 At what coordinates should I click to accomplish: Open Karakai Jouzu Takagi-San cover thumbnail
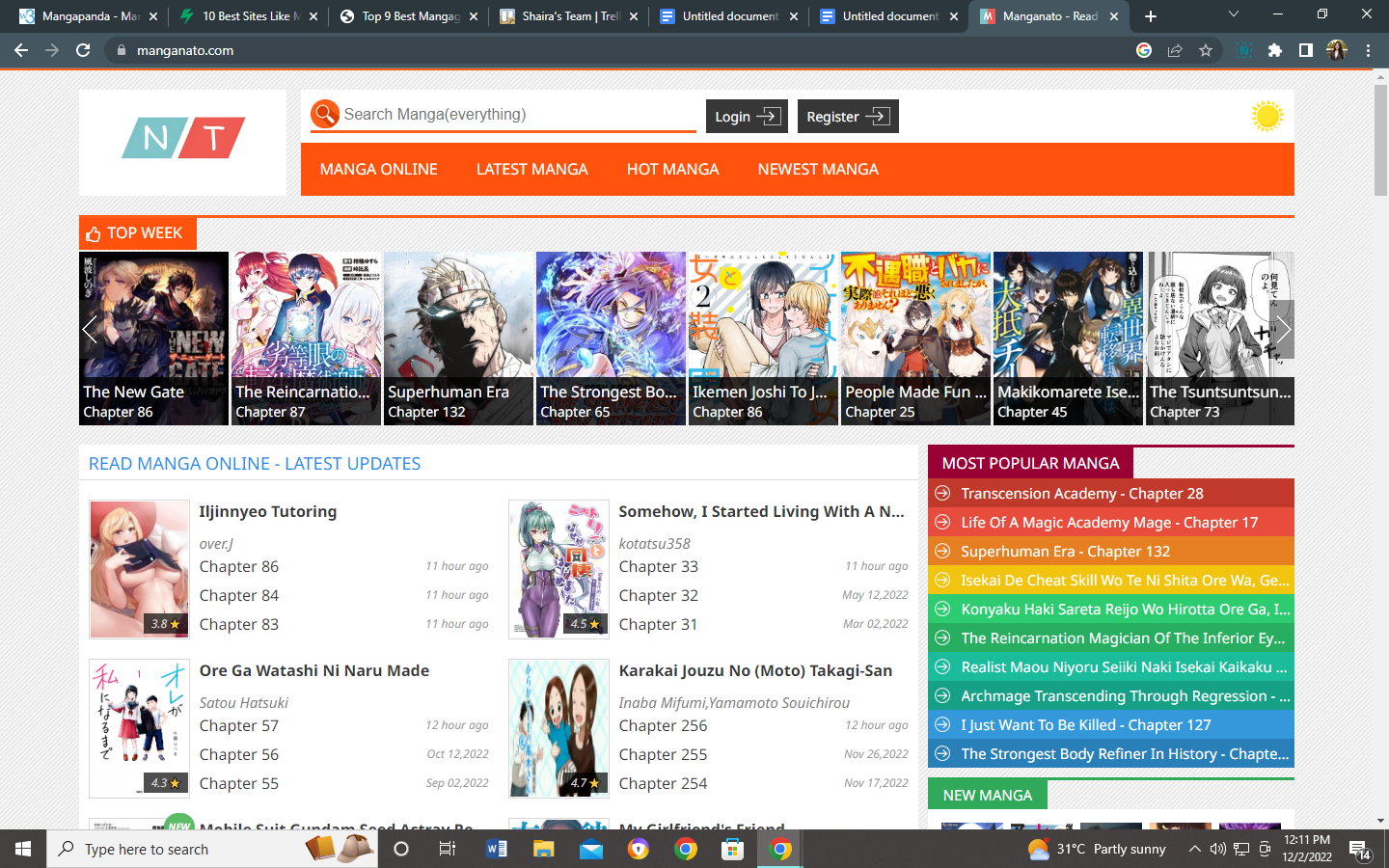[558, 728]
